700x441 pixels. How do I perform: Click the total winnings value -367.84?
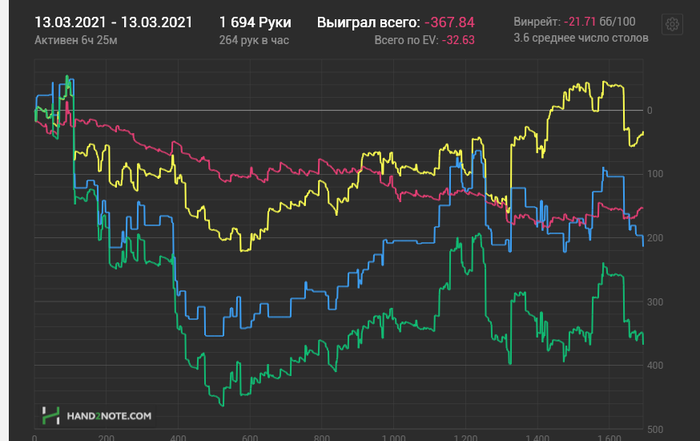coord(450,22)
